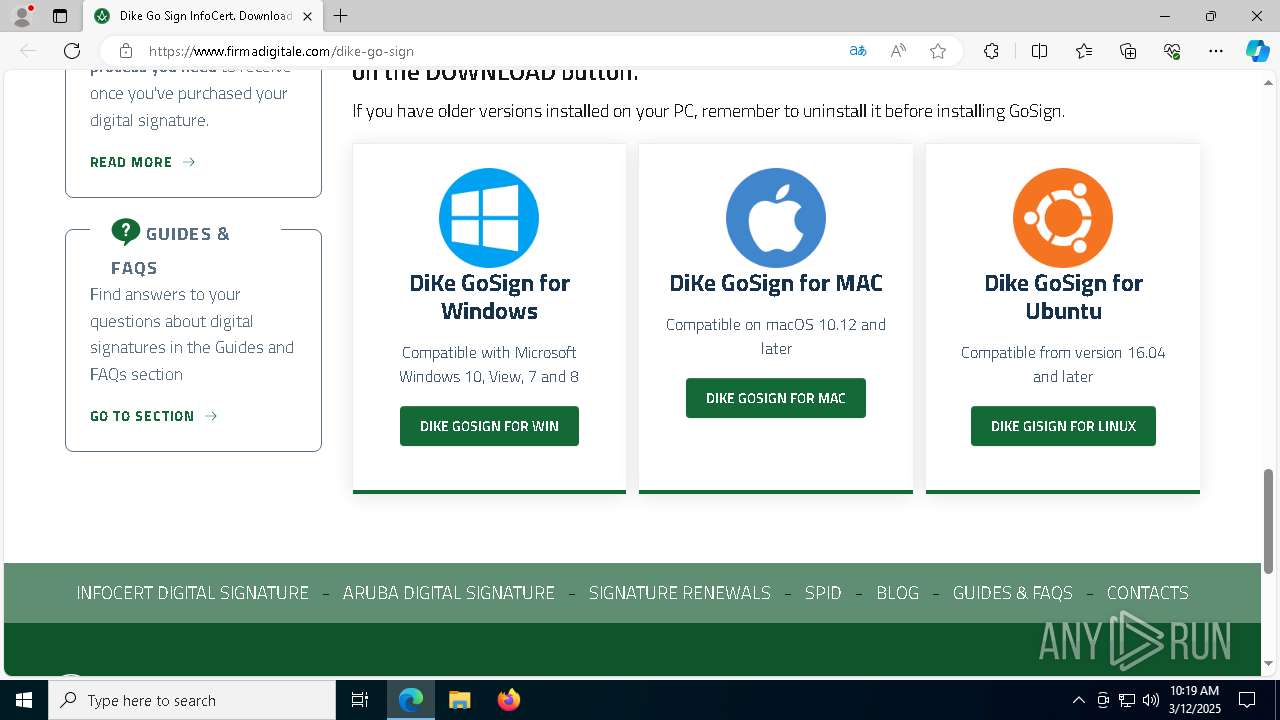The width and height of the screenshot is (1280, 720).
Task: Enable read aloud icon
Action: (898, 51)
